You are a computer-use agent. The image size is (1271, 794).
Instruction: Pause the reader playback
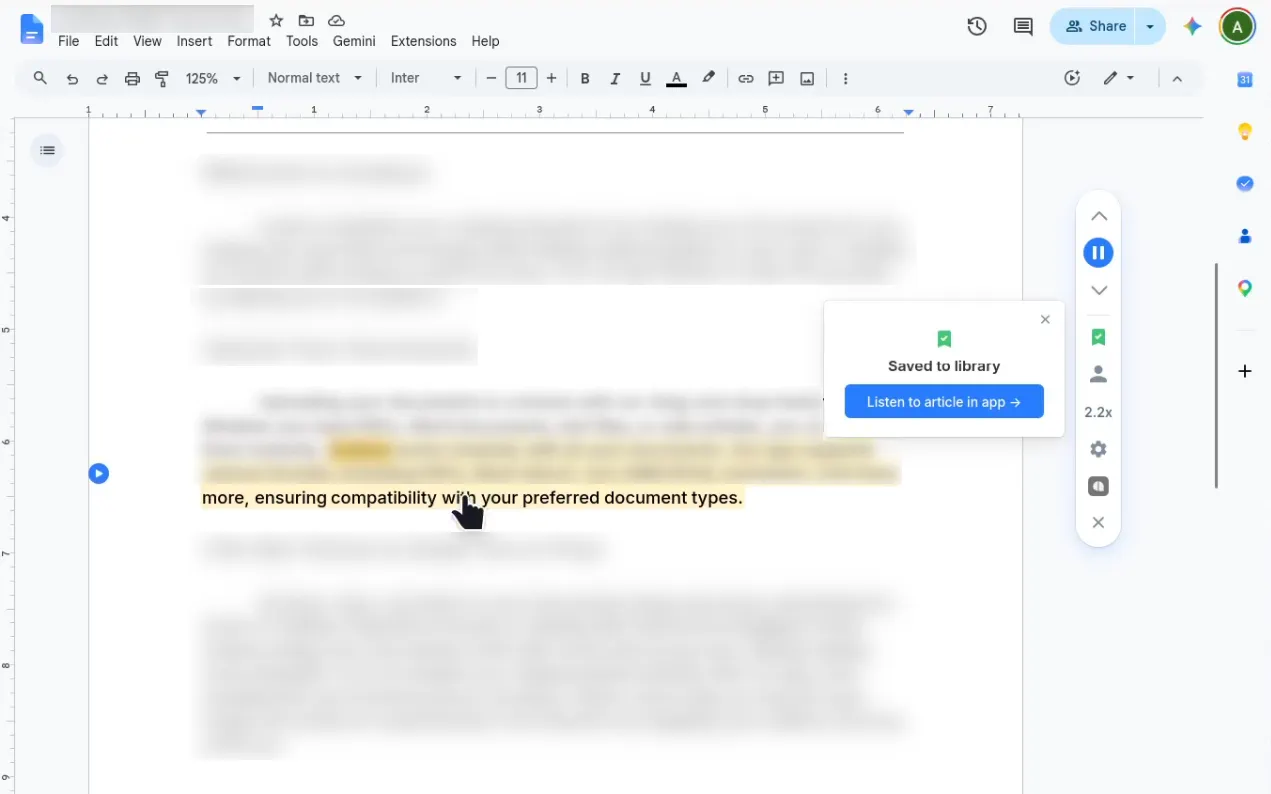point(1098,253)
